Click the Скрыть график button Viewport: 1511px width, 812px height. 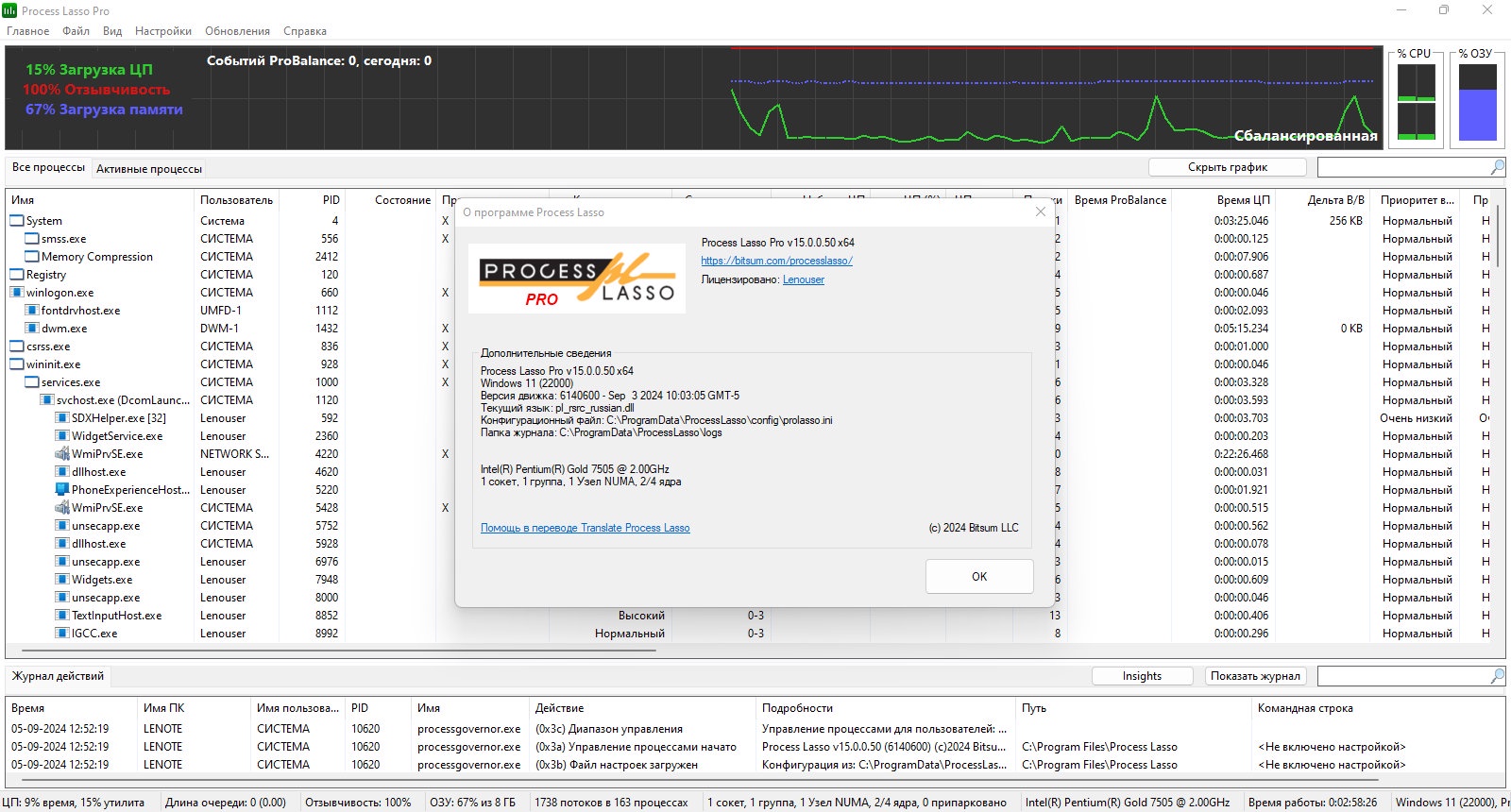tap(1227, 167)
